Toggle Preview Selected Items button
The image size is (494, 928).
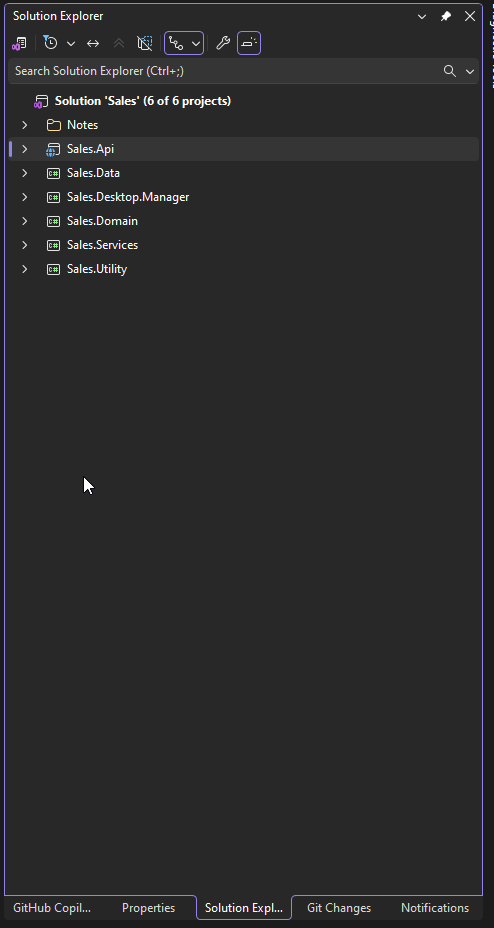pos(249,43)
